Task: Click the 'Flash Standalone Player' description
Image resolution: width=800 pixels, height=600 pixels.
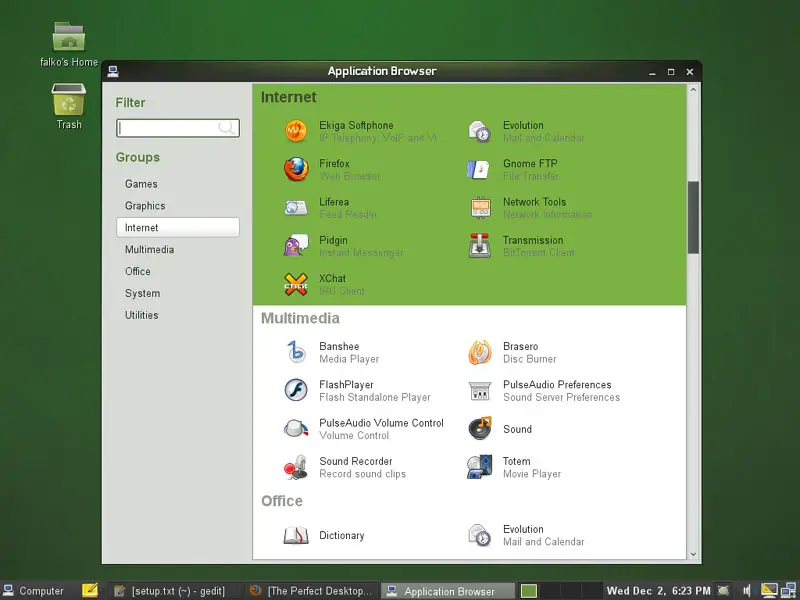Action: [x=375, y=397]
